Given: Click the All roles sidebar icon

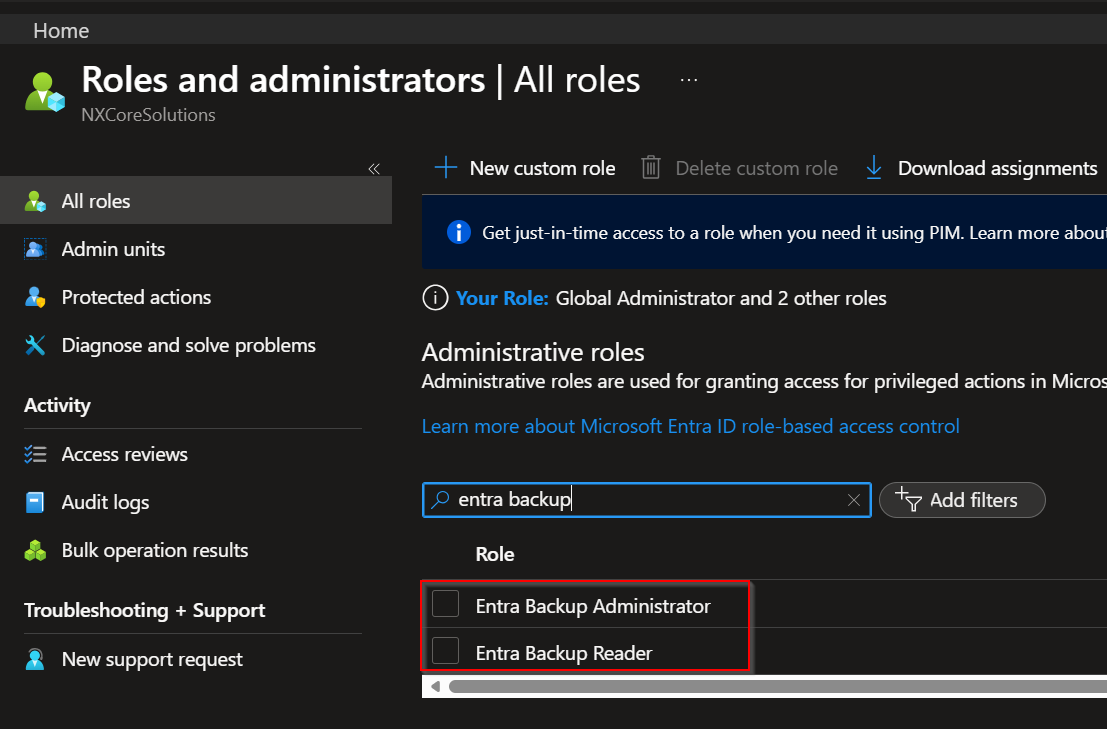Looking at the screenshot, I should tap(35, 201).
